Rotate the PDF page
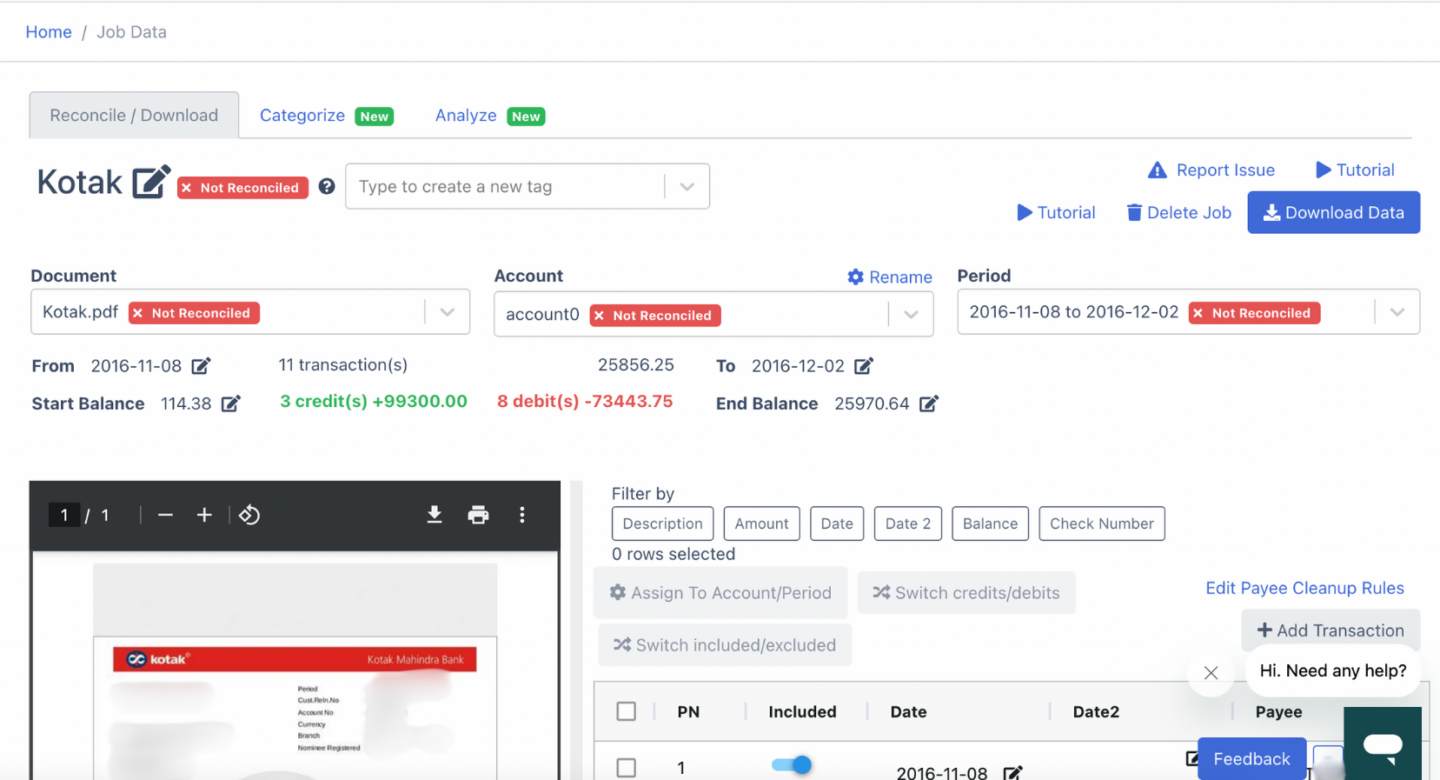This screenshot has width=1440, height=780. click(250, 515)
